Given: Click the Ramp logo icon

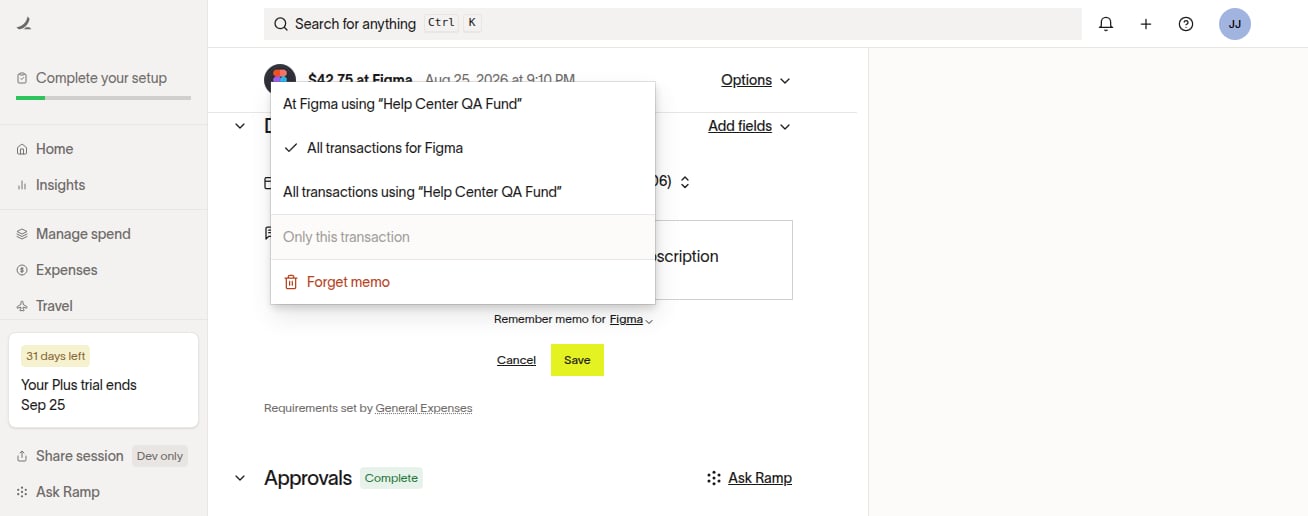Looking at the screenshot, I should [x=24, y=24].
